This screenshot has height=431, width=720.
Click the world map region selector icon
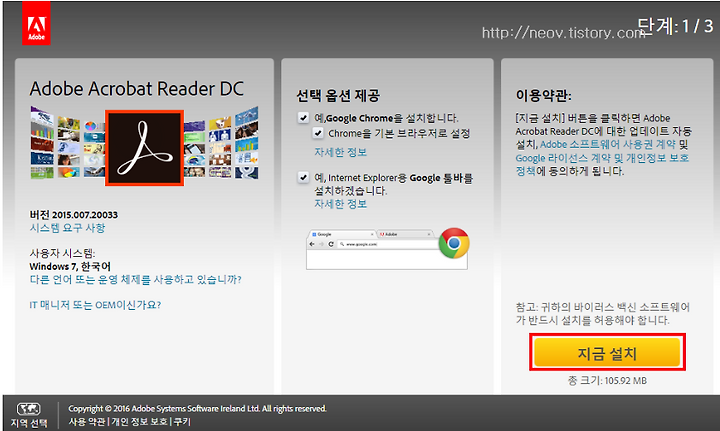pyautogui.click(x=28, y=409)
